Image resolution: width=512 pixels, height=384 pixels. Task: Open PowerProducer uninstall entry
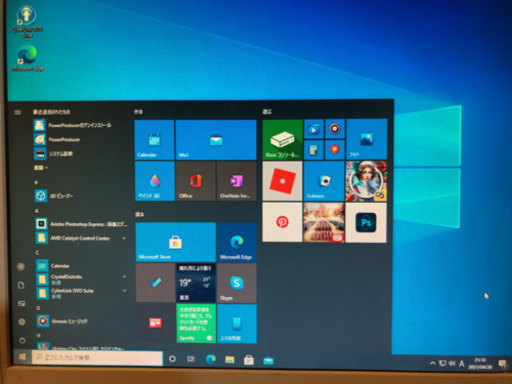point(79,125)
